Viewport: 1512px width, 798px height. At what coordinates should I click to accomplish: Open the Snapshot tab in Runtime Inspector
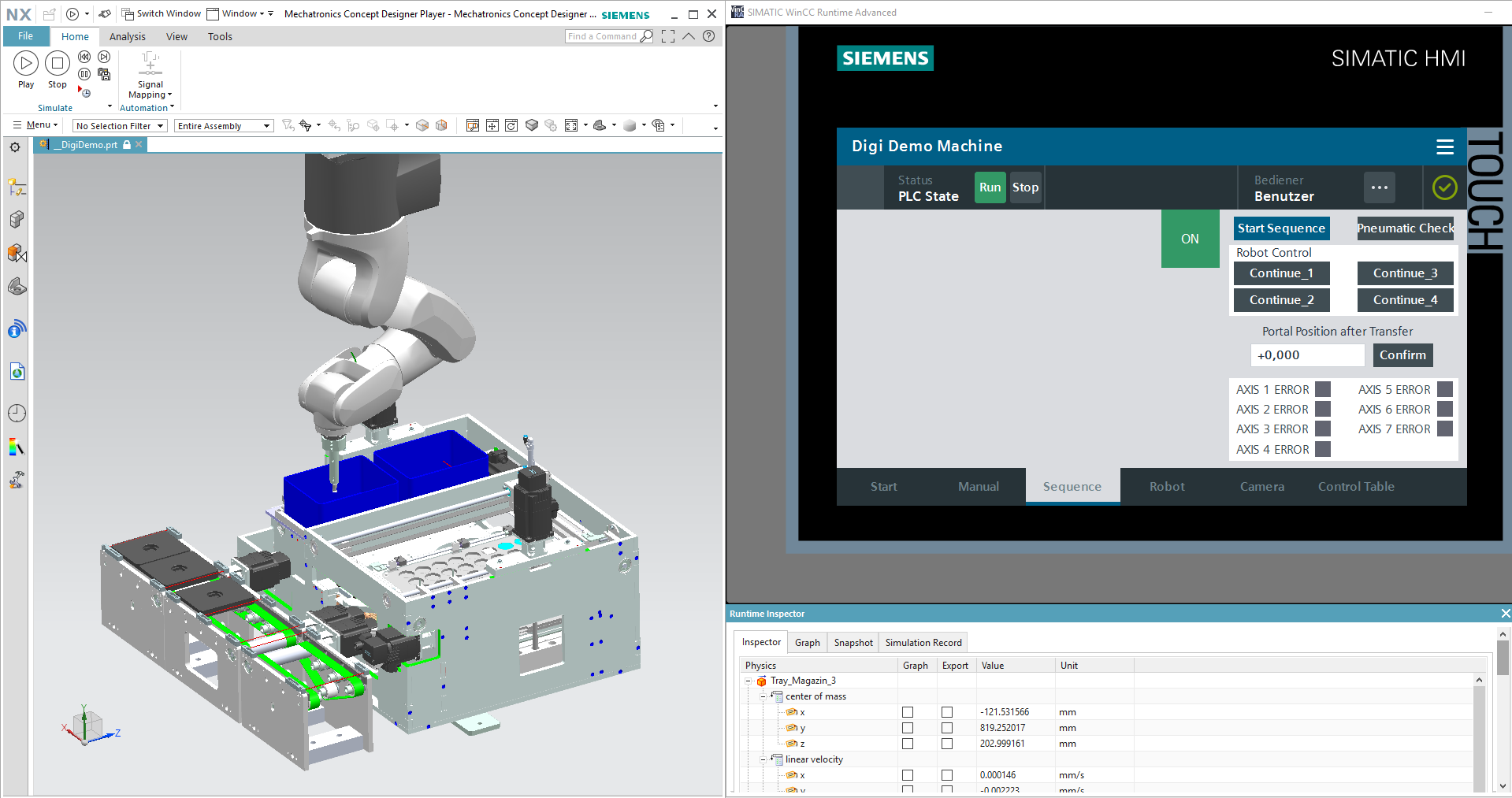pos(853,643)
